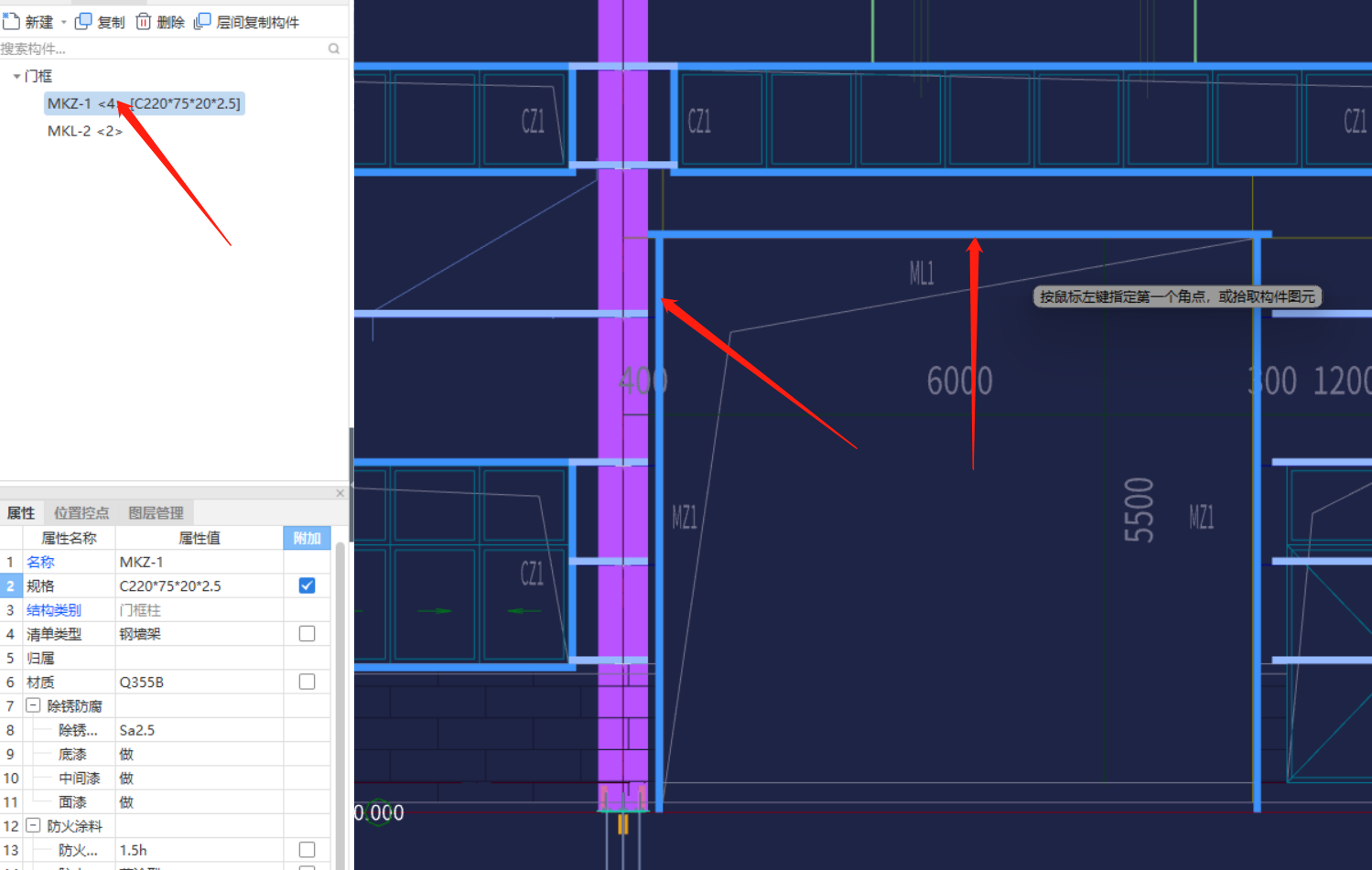Image resolution: width=1372 pixels, height=870 pixels.
Task: Click the search magnifier icon
Action: pos(334,48)
